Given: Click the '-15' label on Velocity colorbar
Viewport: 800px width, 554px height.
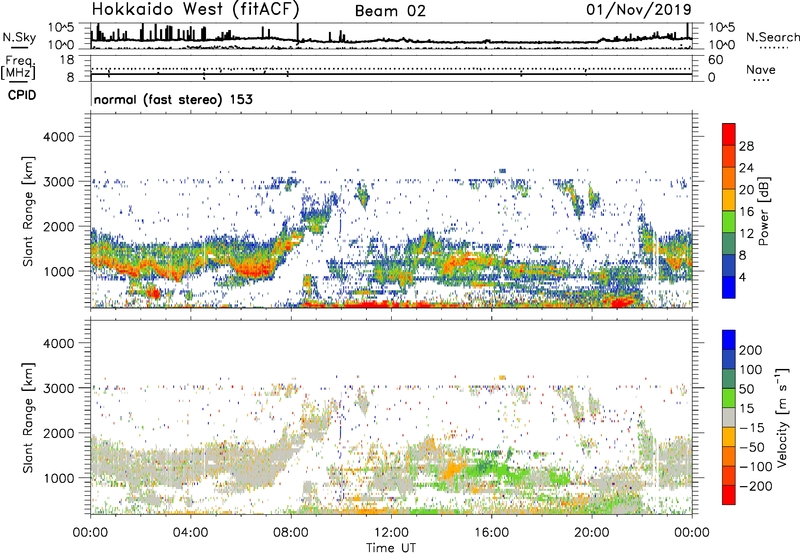Looking at the screenshot, I should tap(752, 428).
